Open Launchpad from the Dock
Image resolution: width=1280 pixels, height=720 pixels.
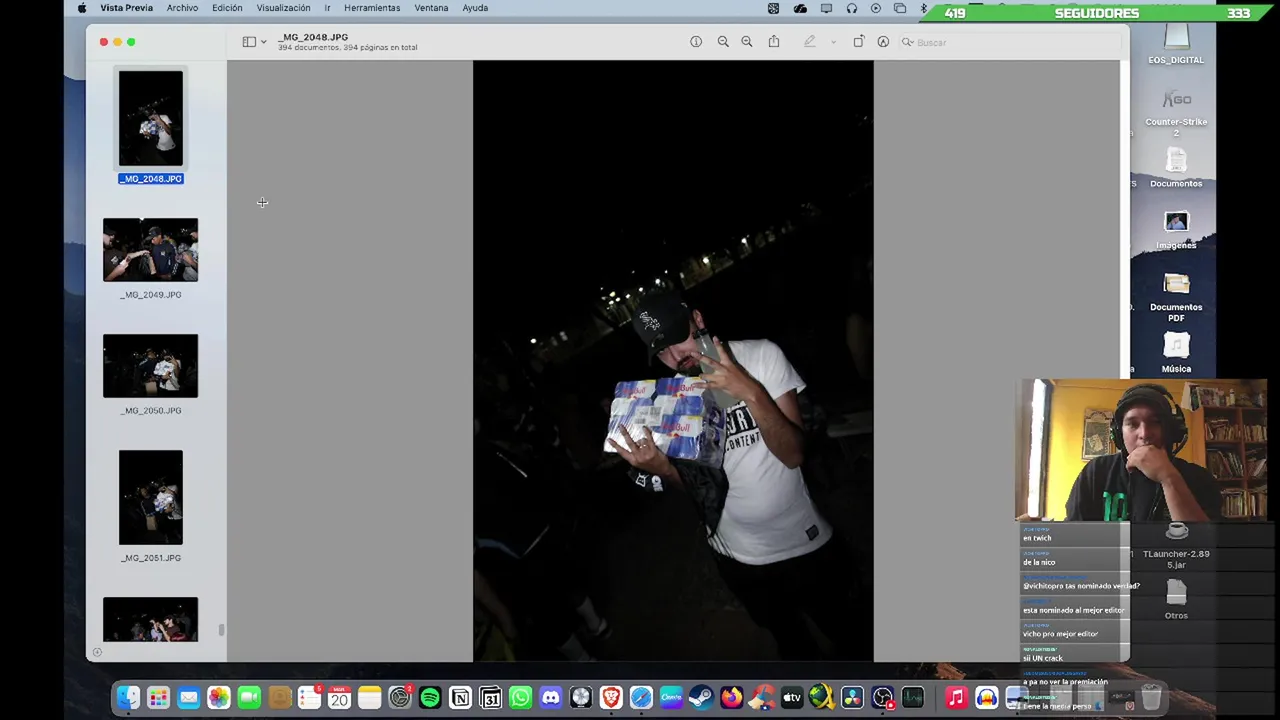(158, 698)
